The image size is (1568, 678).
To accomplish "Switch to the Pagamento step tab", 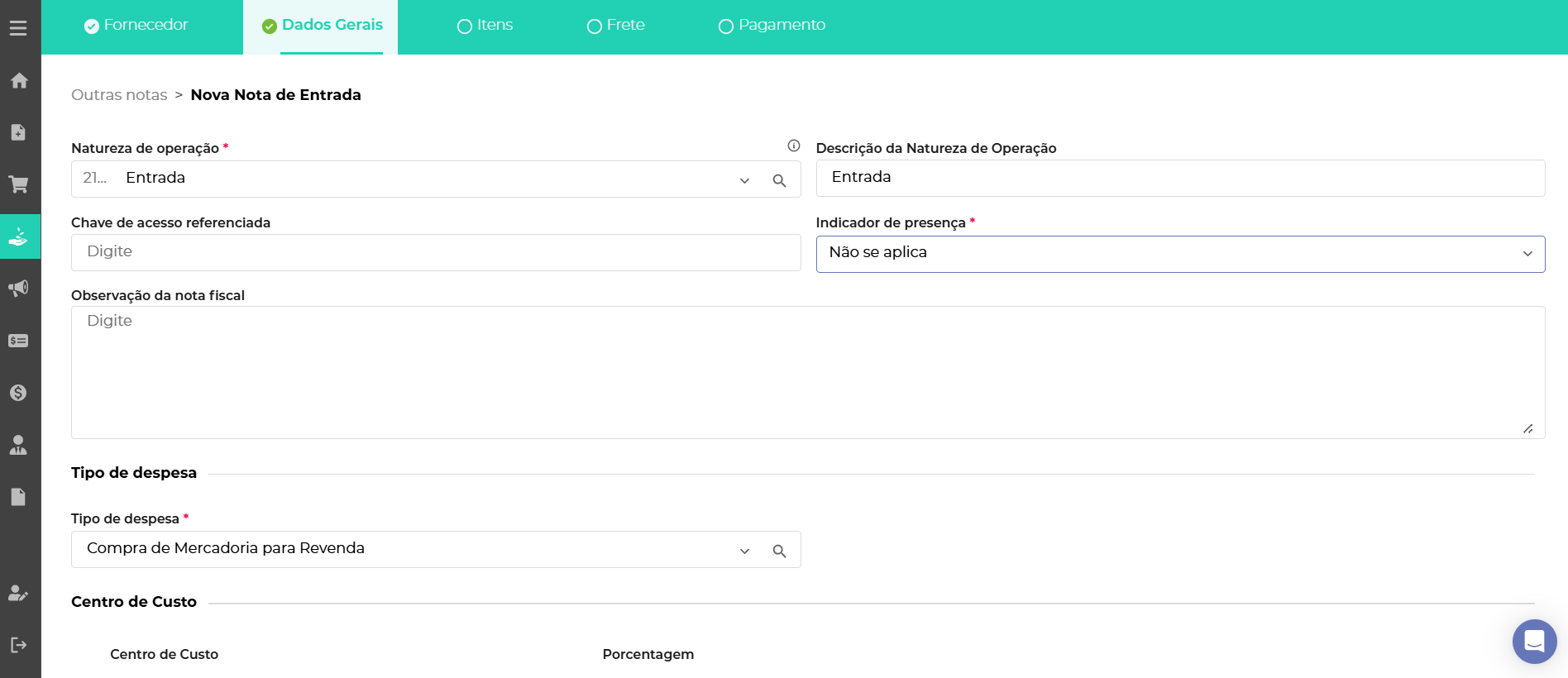I will (x=772, y=26).
